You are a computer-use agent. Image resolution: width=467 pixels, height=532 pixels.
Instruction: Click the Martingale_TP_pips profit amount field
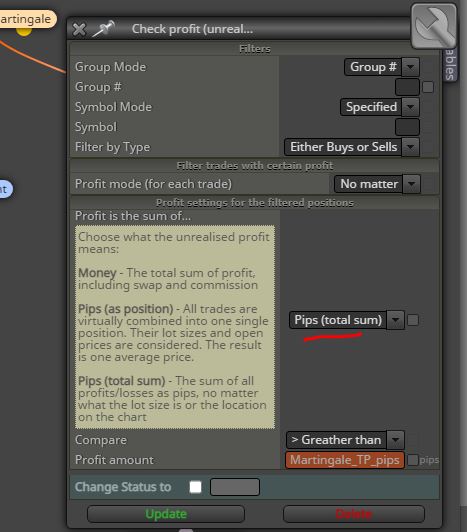pyautogui.click(x=345, y=460)
